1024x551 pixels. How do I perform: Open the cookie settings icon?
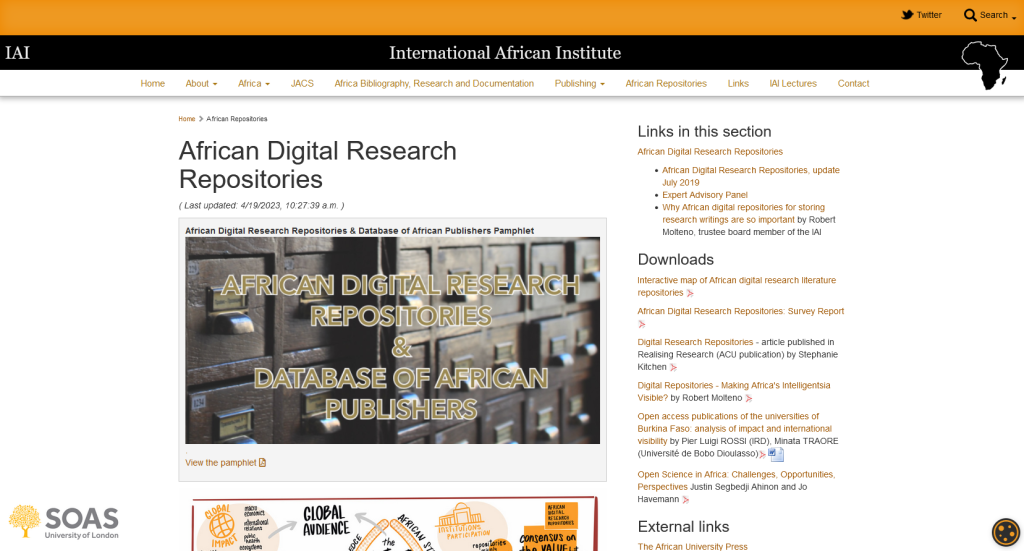point(1006,532)
